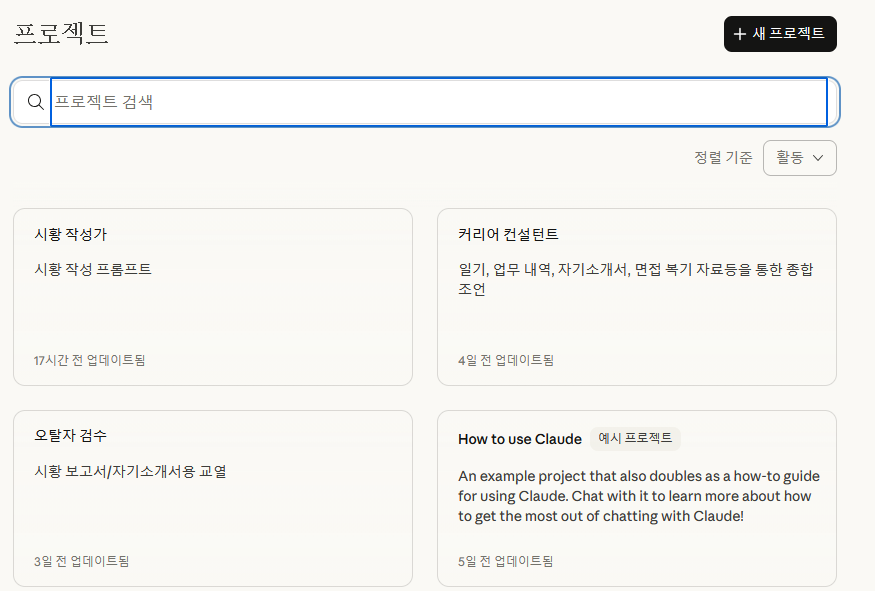This screenshot has width=875, height=591.
Task: Click the 4일 전 업데이트됨 timestamp
Action: pos(506,360)
